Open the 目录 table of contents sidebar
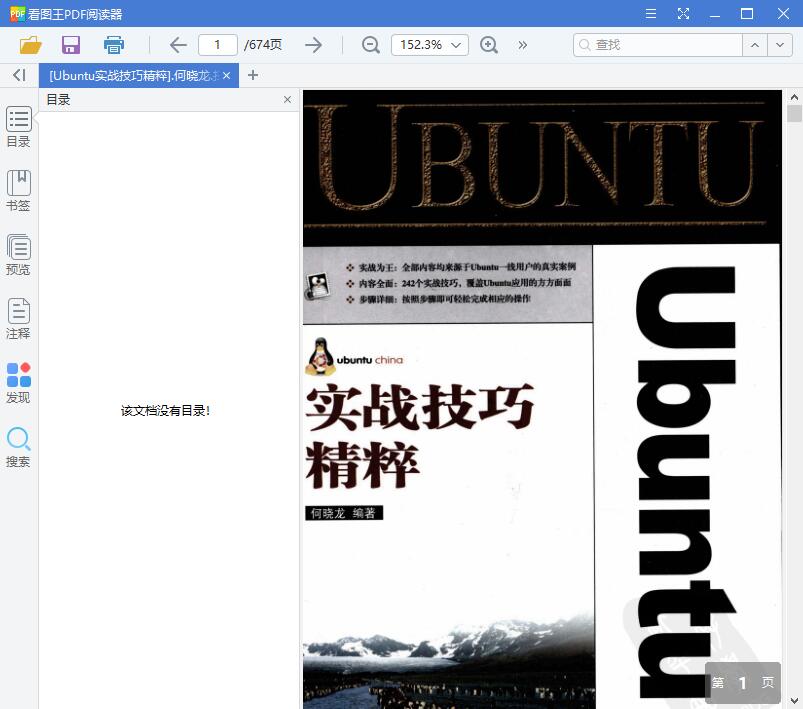The width and height of the screenshot is (803, 709). 18,127
